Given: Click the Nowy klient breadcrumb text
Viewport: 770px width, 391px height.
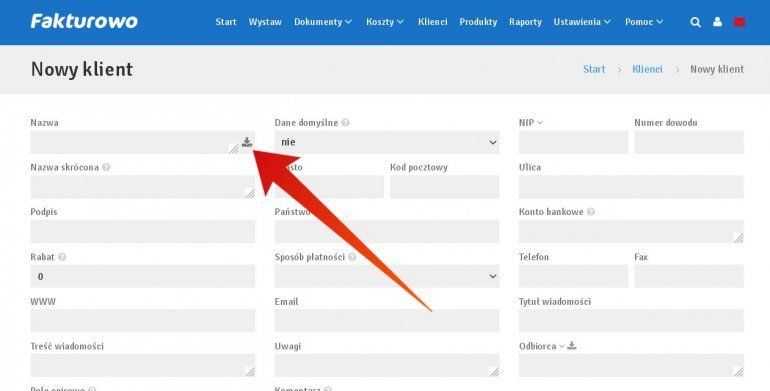Looking at the screenshot, I should click(x=717, y=69).
